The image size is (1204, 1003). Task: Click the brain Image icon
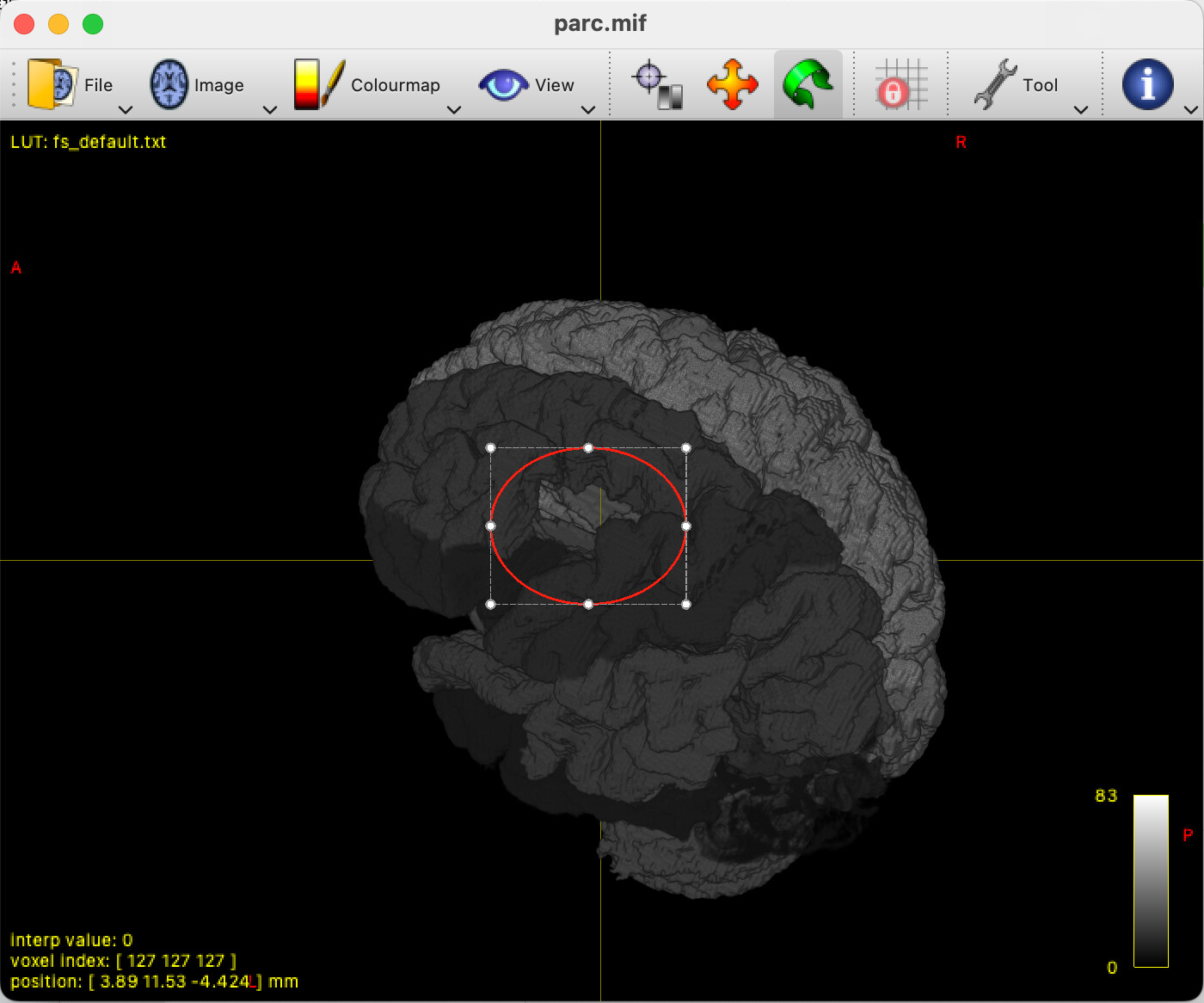pos(169,84)
